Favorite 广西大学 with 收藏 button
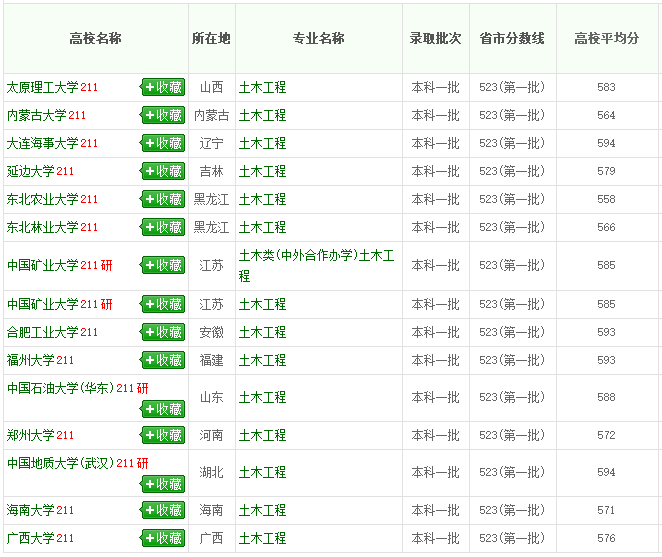This screenshot has width=662, height=557. point(163,538)
